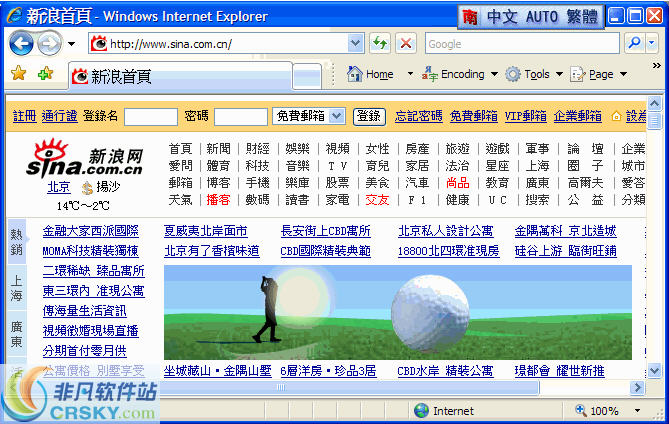Select the 上海 side tab

(17, 288)
